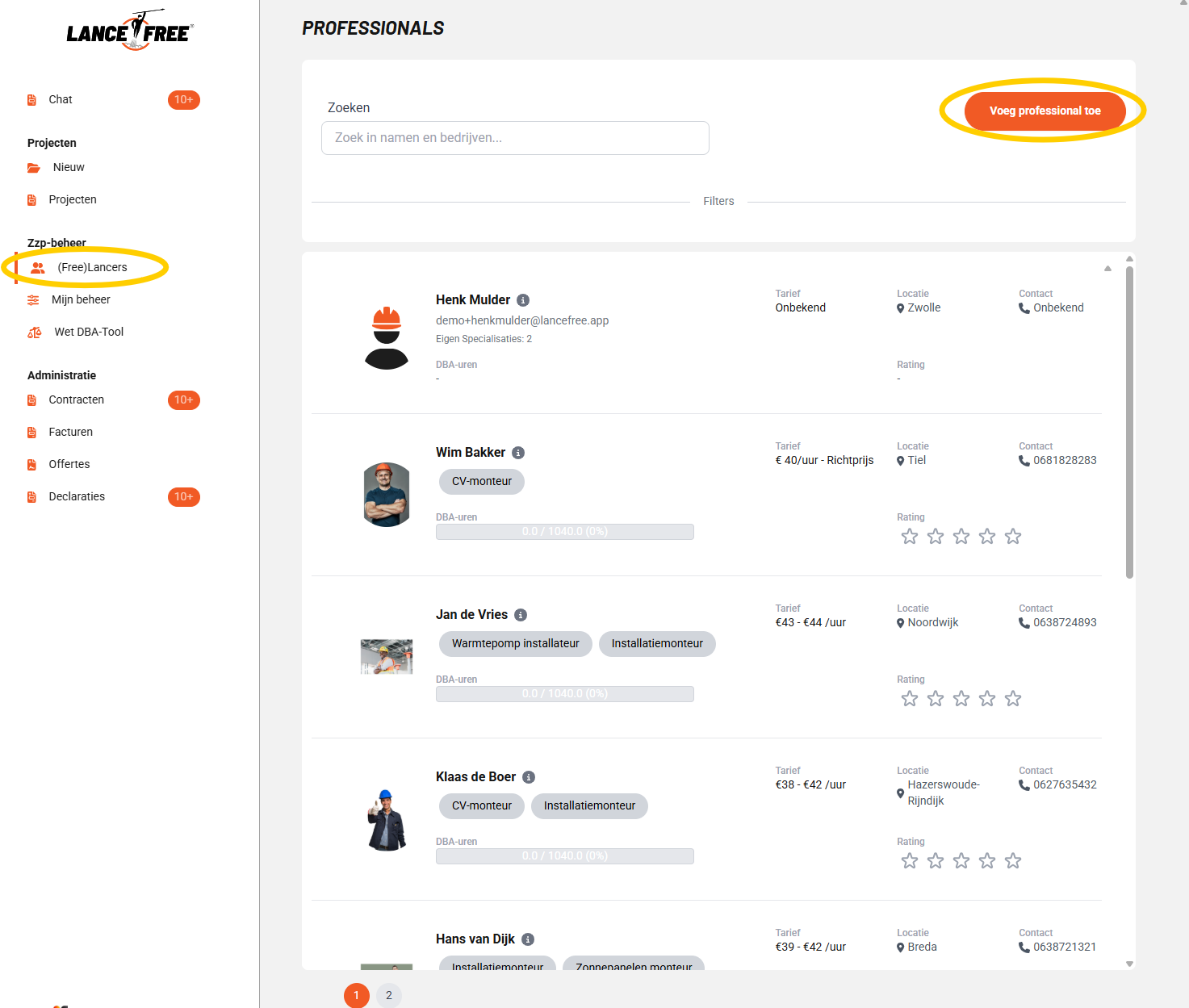Expand the Filters section
Screen dimensions: 1189x1008
pyautogui.click(x=718, y=202)
